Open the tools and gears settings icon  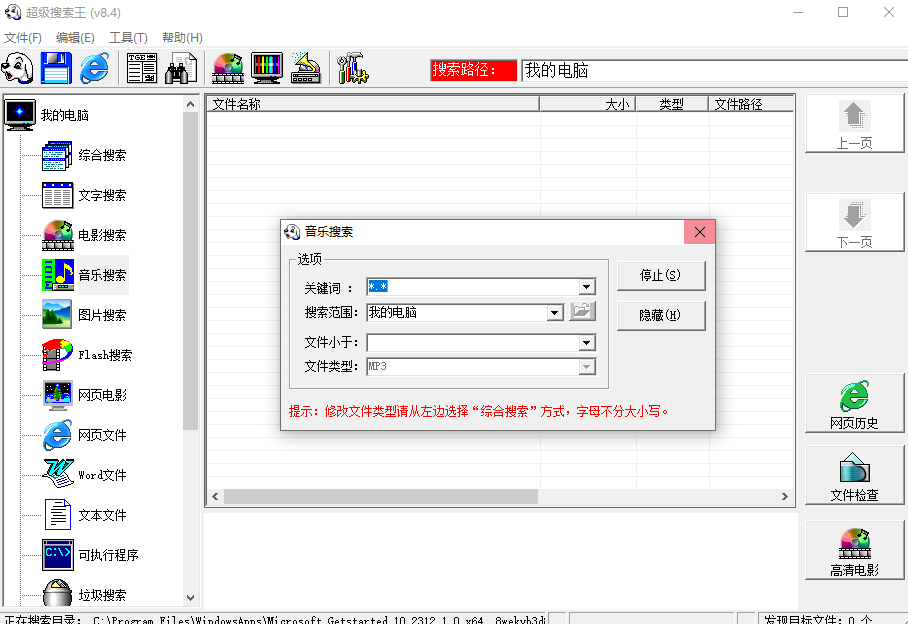[x=353, y=68]
